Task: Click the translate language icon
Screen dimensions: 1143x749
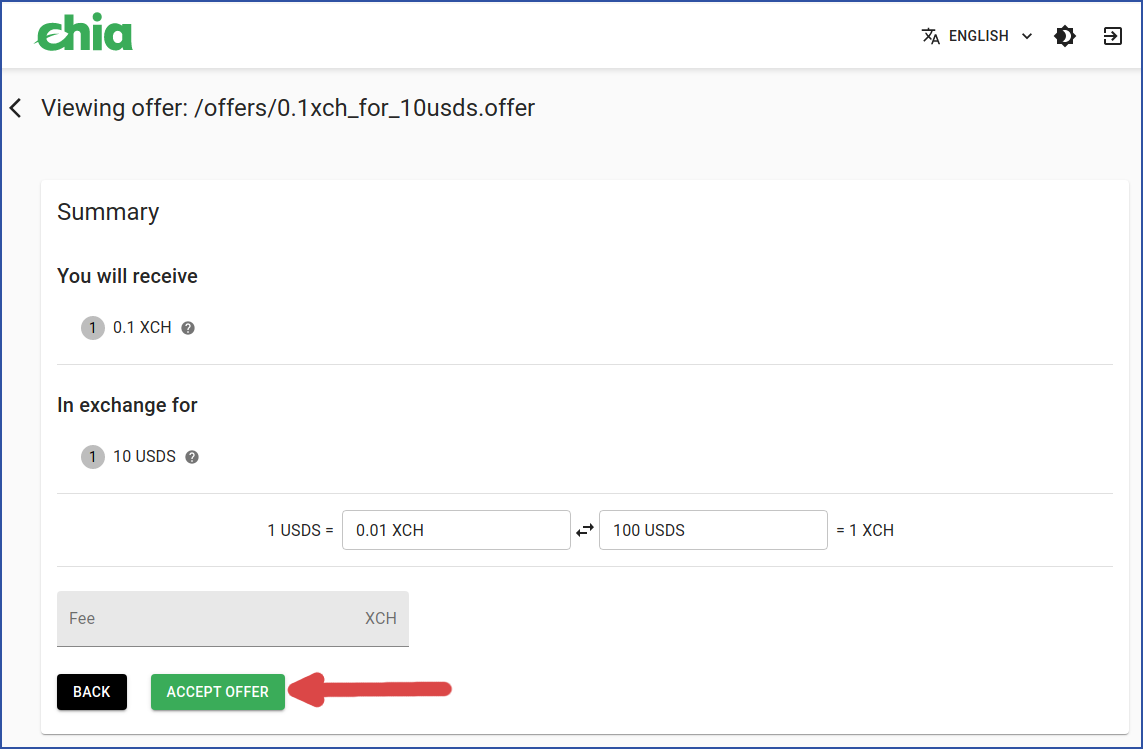Action: click(931, 36)
